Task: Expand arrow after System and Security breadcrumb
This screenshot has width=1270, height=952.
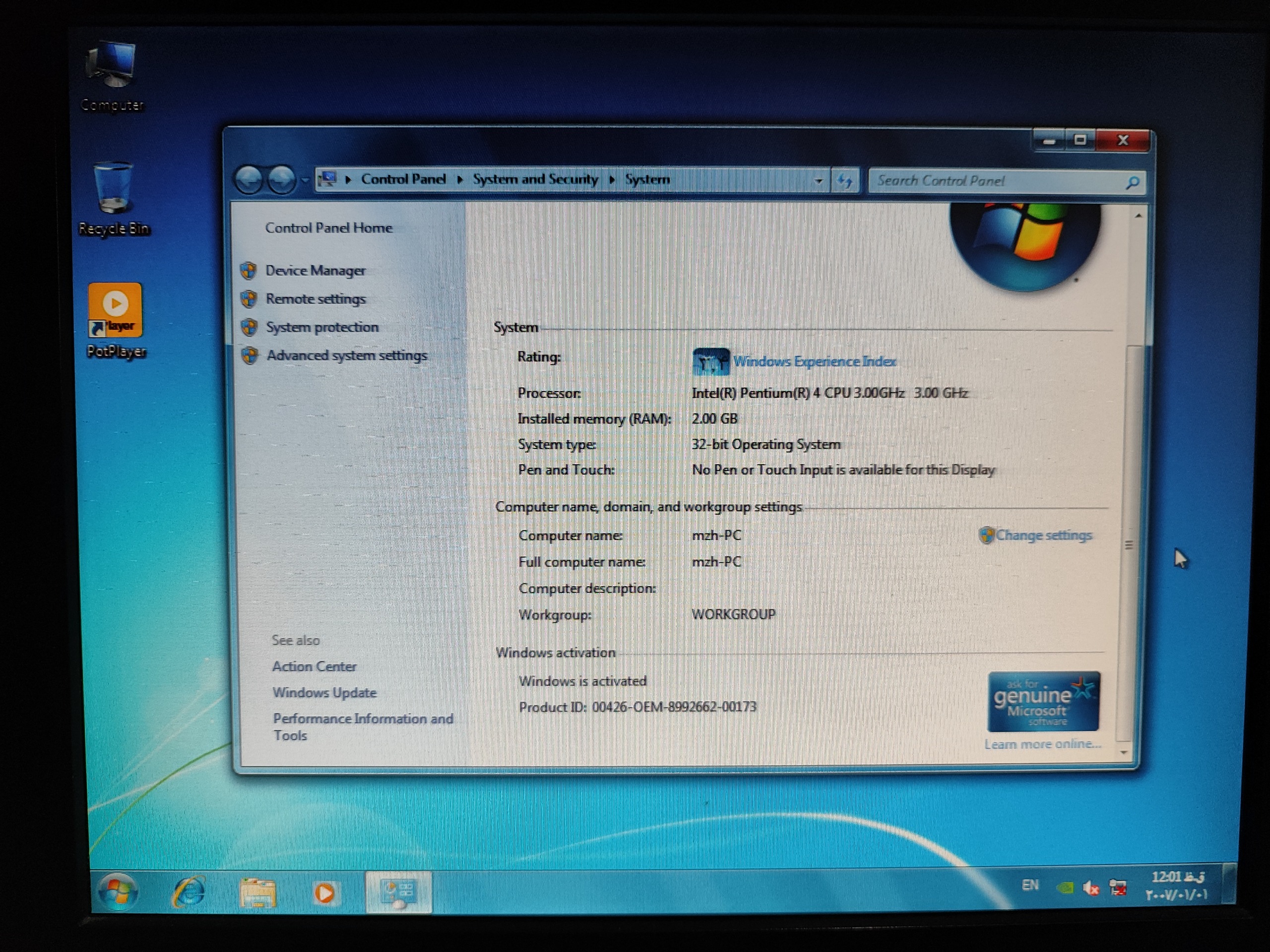Action: (612, 179)
